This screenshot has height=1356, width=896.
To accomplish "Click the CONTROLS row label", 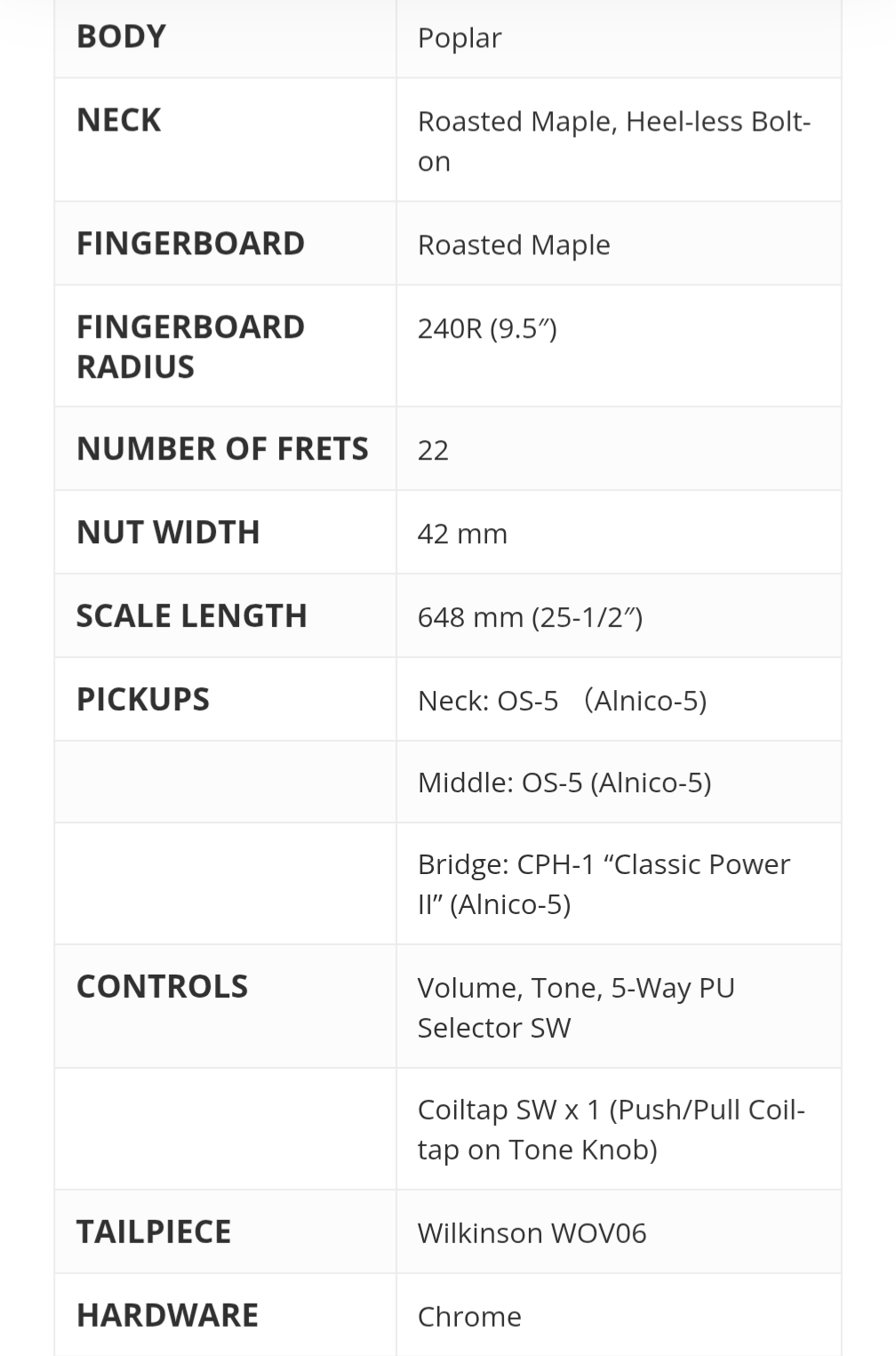I will click(162, 987).
